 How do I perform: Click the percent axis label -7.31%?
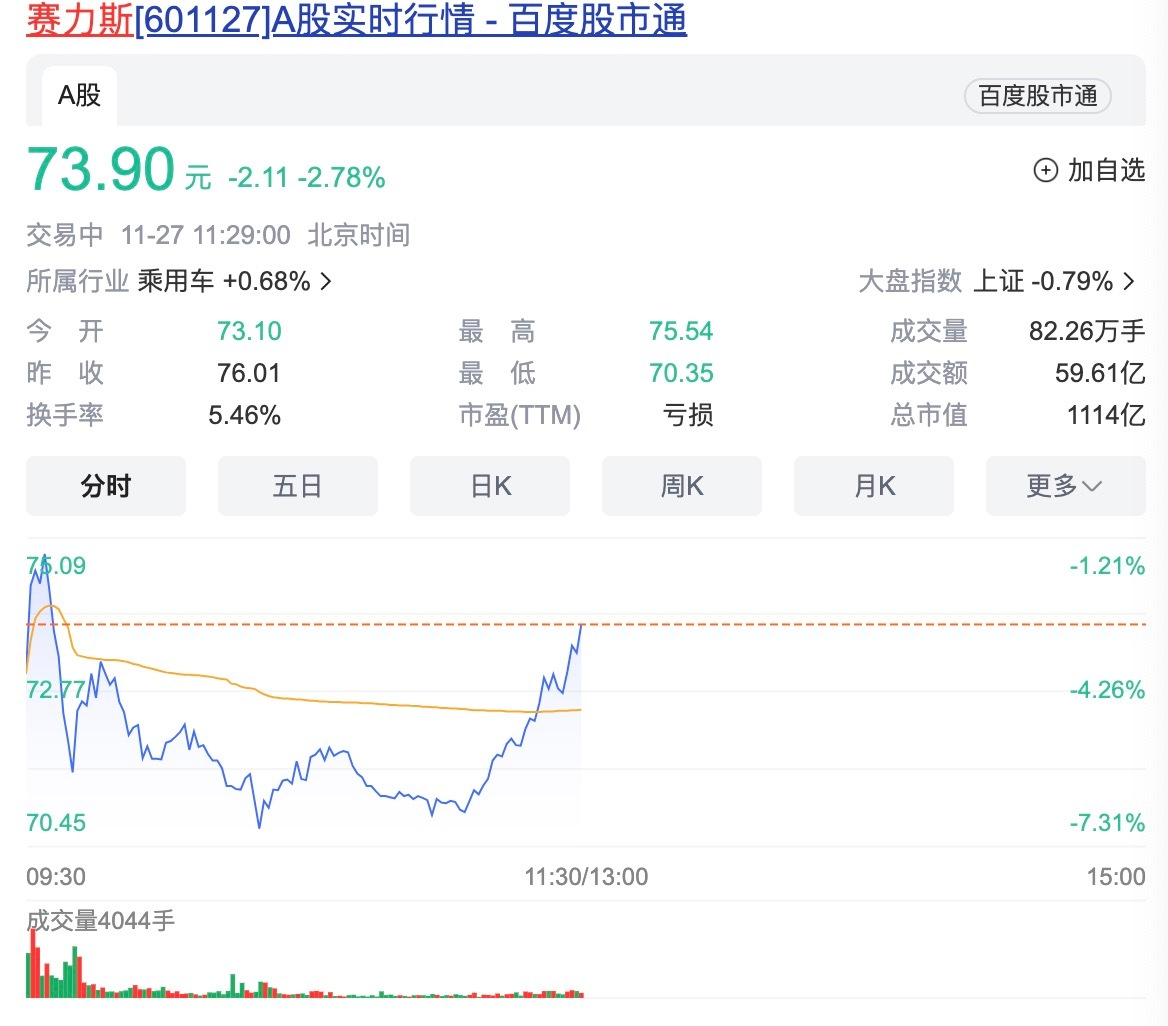click(1107, 823)
